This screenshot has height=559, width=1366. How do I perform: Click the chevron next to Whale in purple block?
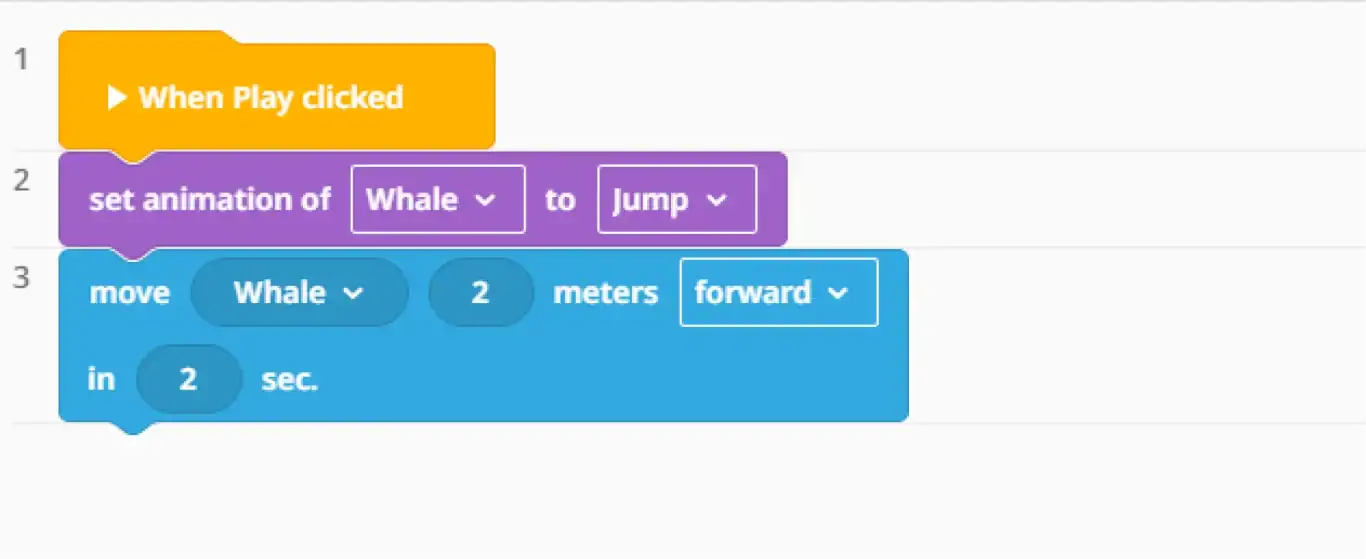tap(484, 200)
